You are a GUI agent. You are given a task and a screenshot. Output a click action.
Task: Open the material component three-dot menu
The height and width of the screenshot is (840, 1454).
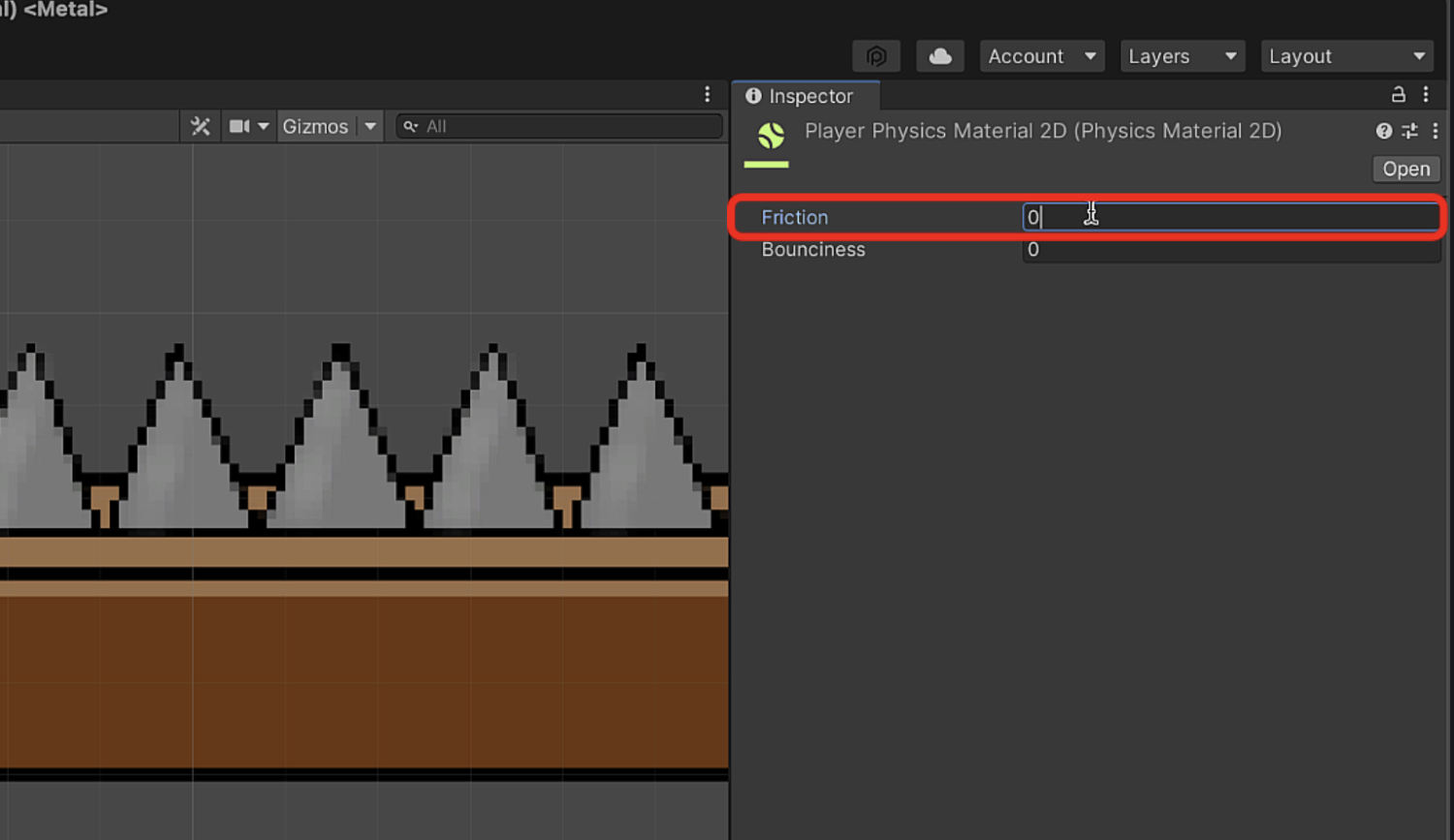(x=1436, y=131)
